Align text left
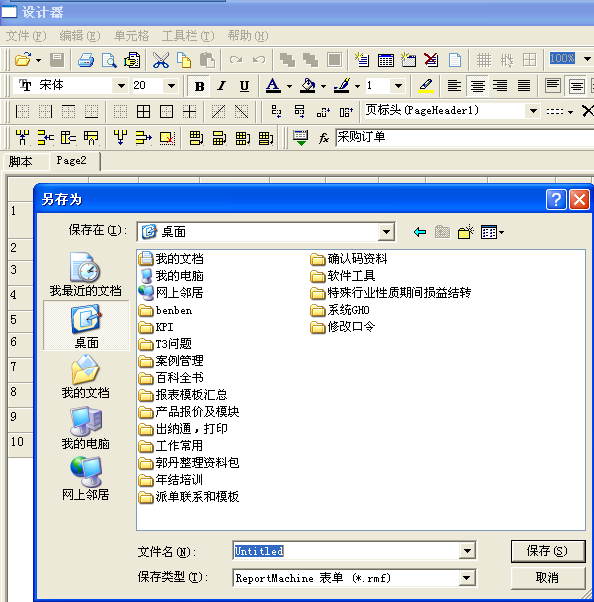Viewport: 594px width, 602px height. [x=454, y=85]
